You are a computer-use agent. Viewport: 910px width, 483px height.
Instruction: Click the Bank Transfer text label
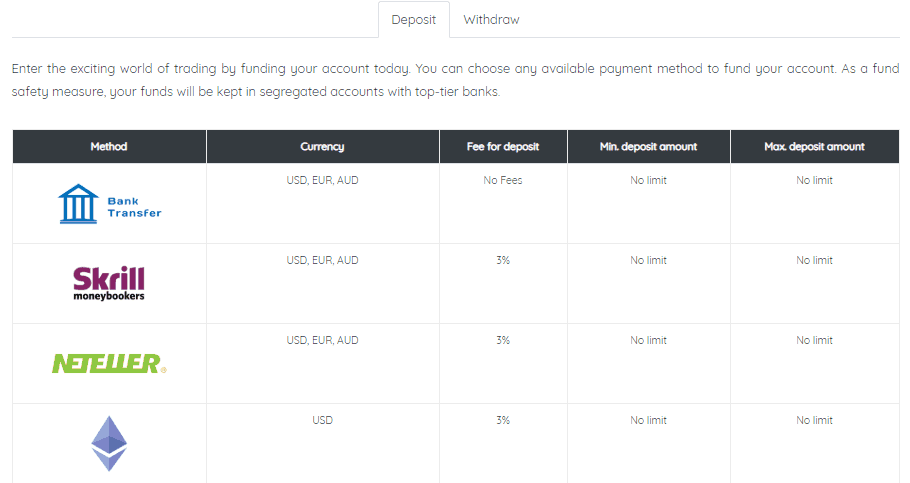(134, 207)
